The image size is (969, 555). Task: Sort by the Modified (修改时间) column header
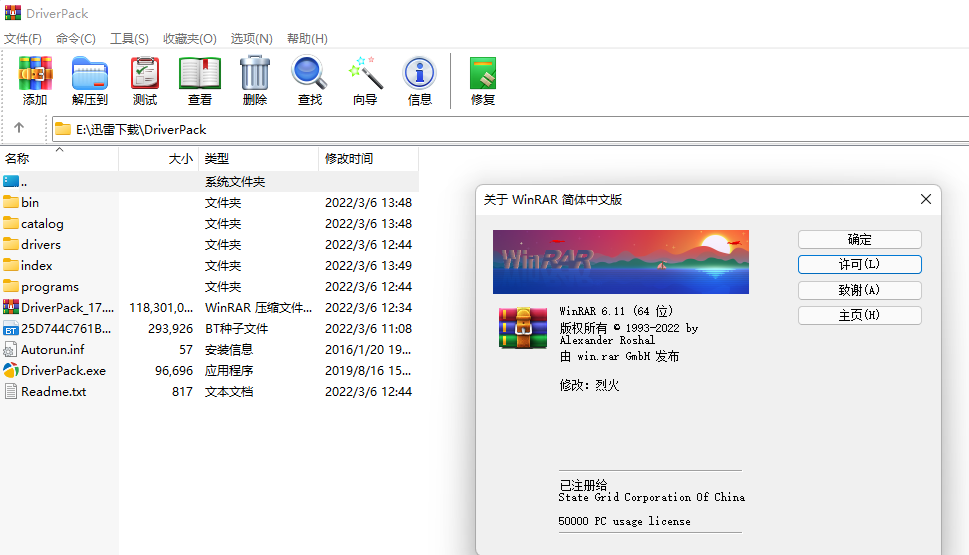pos(368,159)
